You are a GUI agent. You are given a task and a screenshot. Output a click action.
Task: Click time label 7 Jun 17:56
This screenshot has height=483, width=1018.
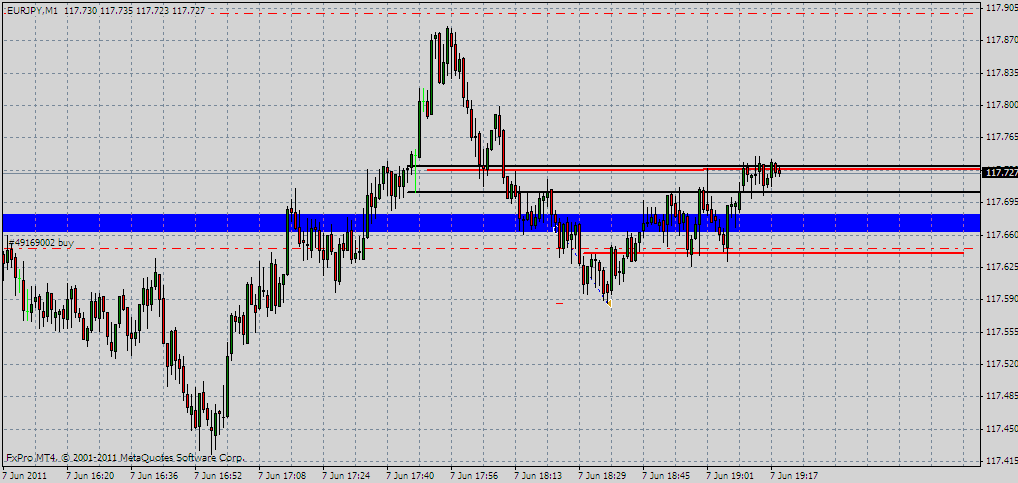(x=475, y=476)
